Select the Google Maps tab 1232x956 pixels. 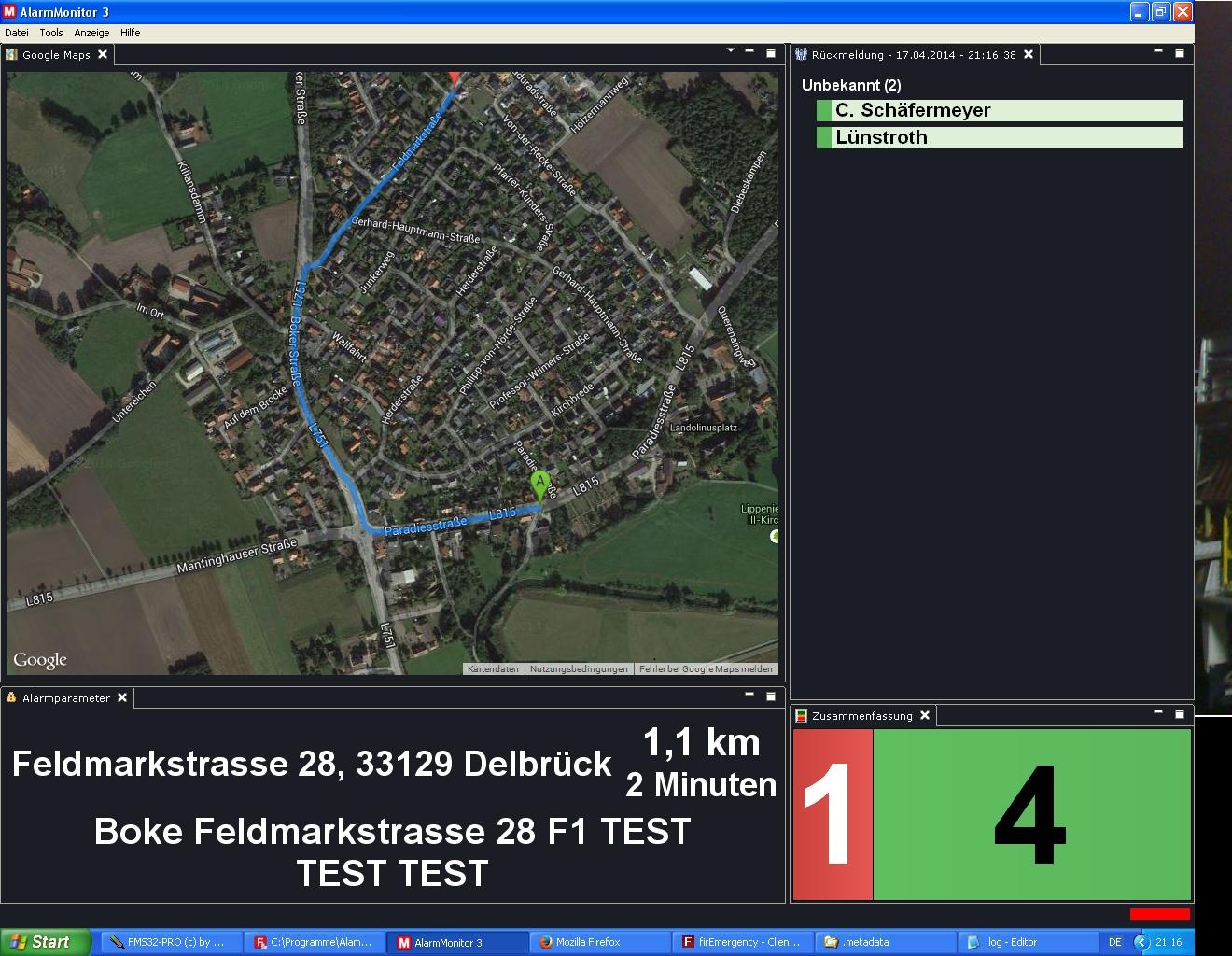pyautogui.click(x=56, y=55)
